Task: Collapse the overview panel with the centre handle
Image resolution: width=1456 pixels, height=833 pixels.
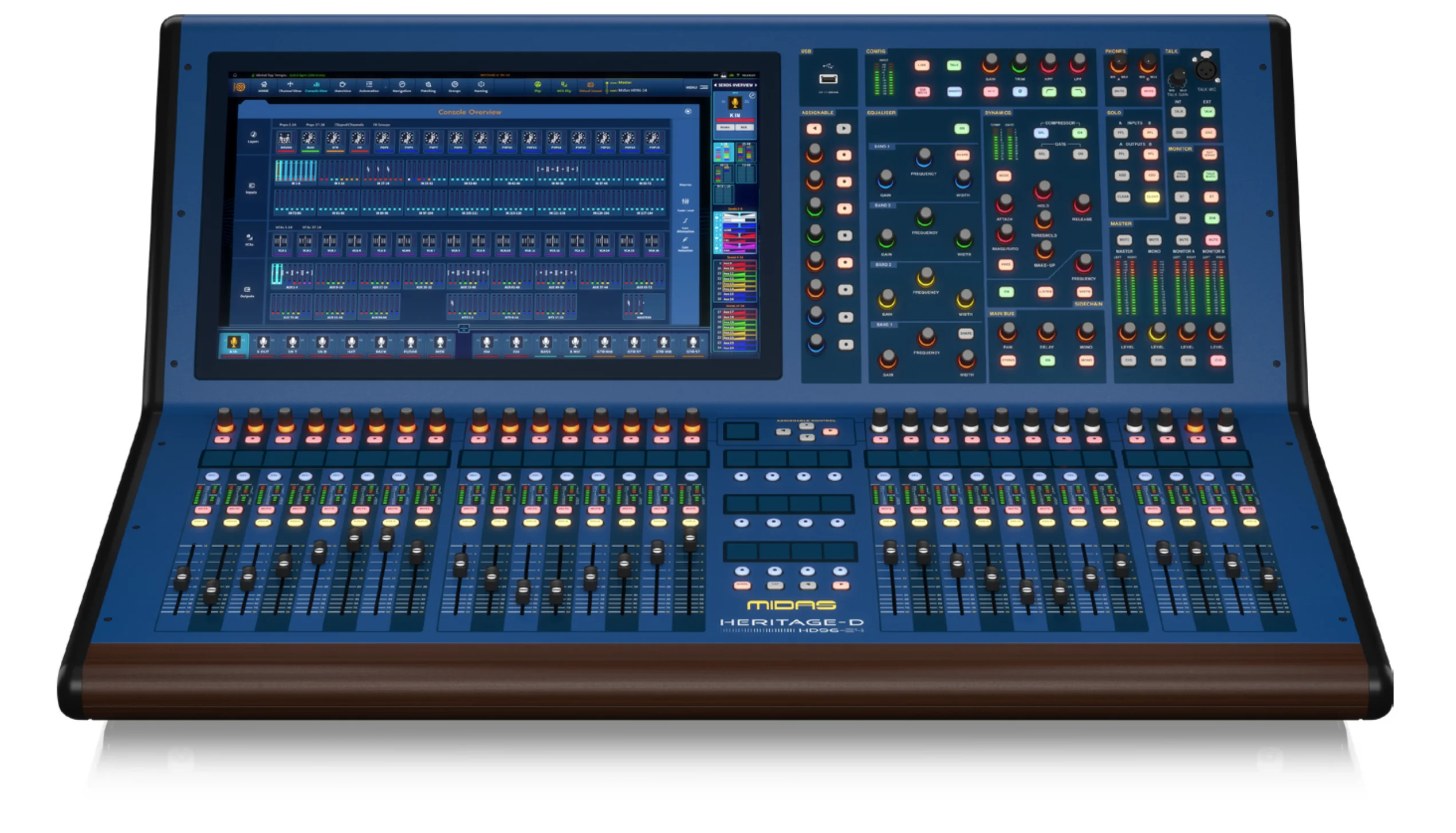Action: tap(464, 328)
